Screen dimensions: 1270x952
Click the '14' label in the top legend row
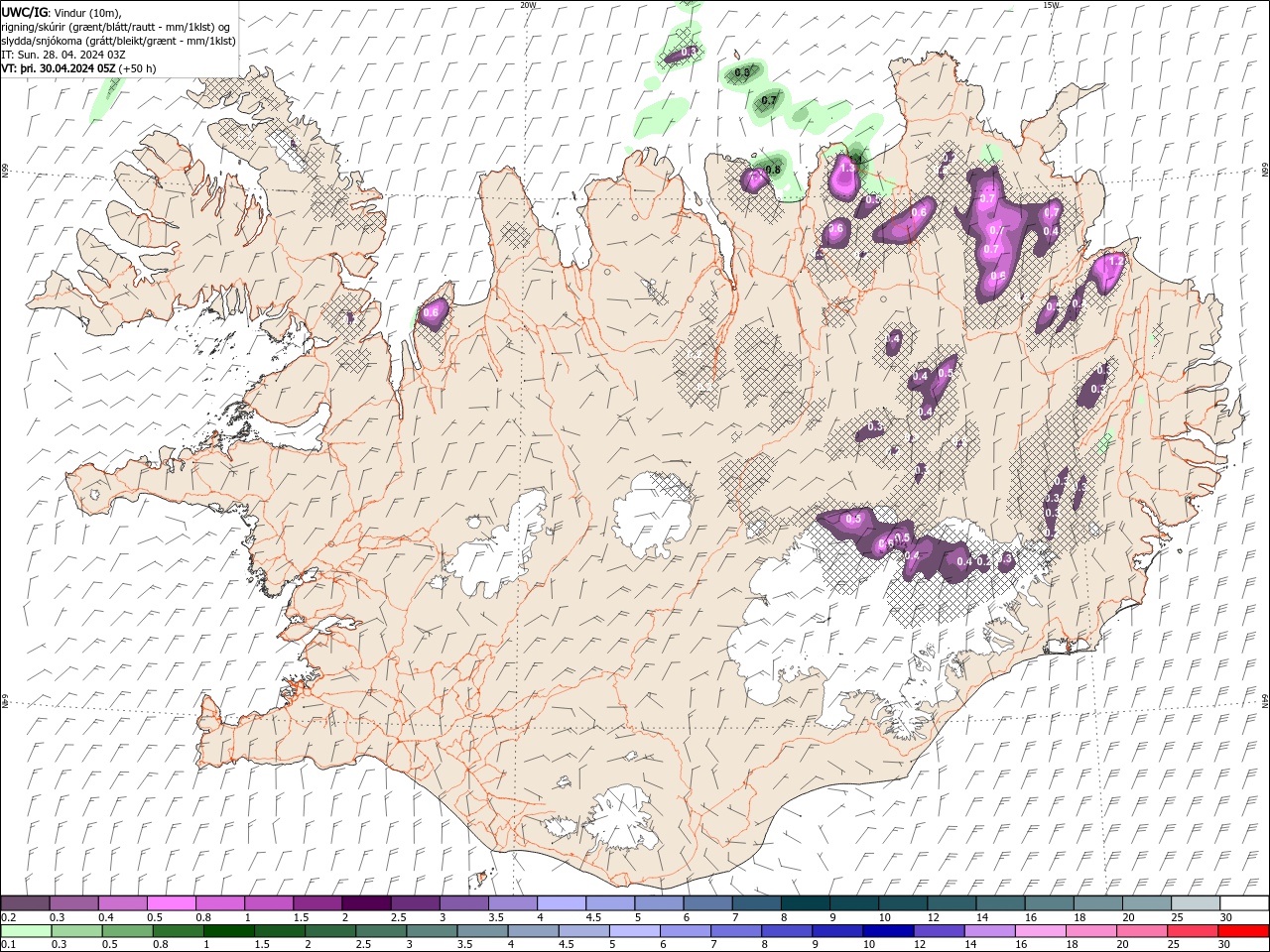982,917
